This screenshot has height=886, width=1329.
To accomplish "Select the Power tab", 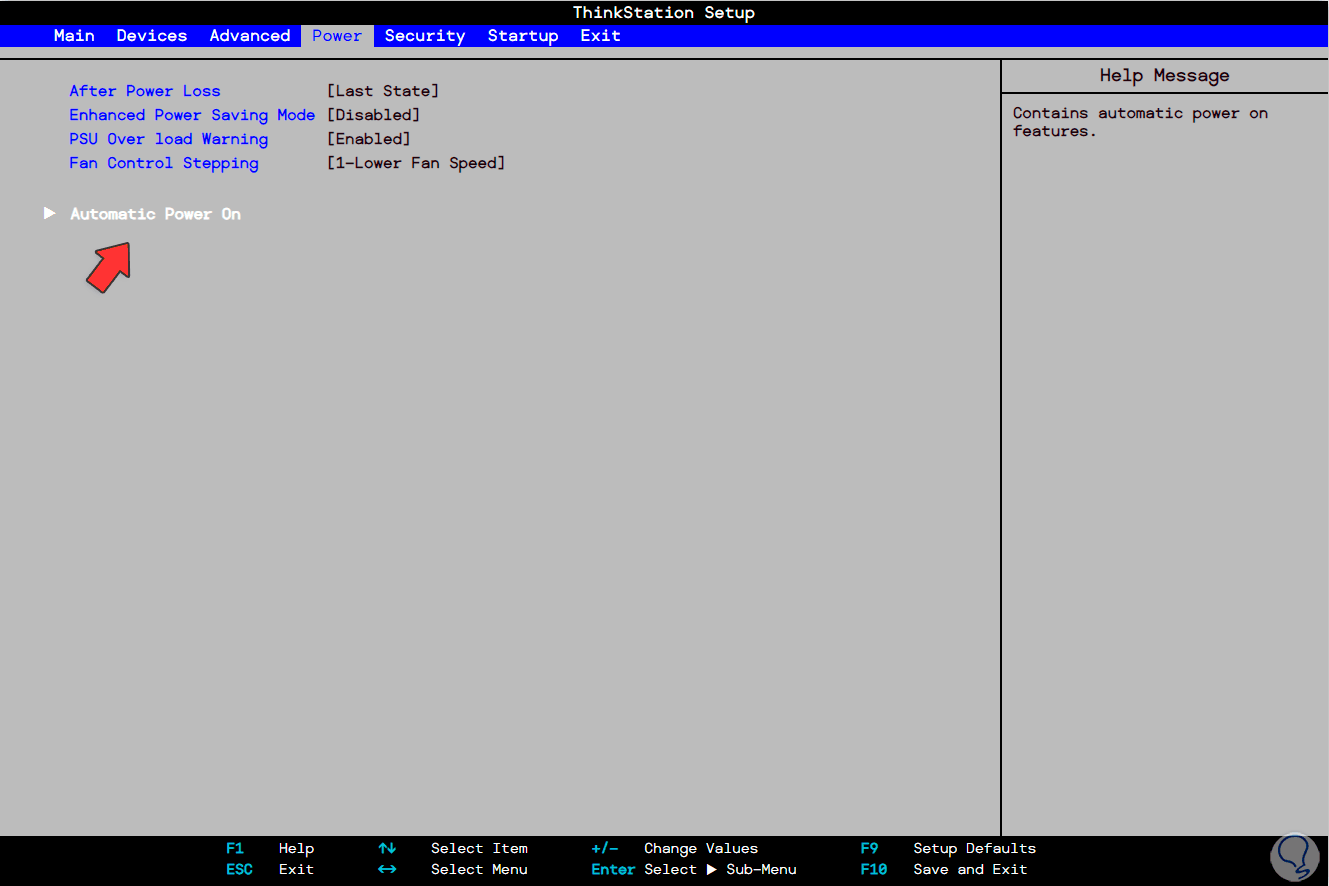I will click(337, 36).
